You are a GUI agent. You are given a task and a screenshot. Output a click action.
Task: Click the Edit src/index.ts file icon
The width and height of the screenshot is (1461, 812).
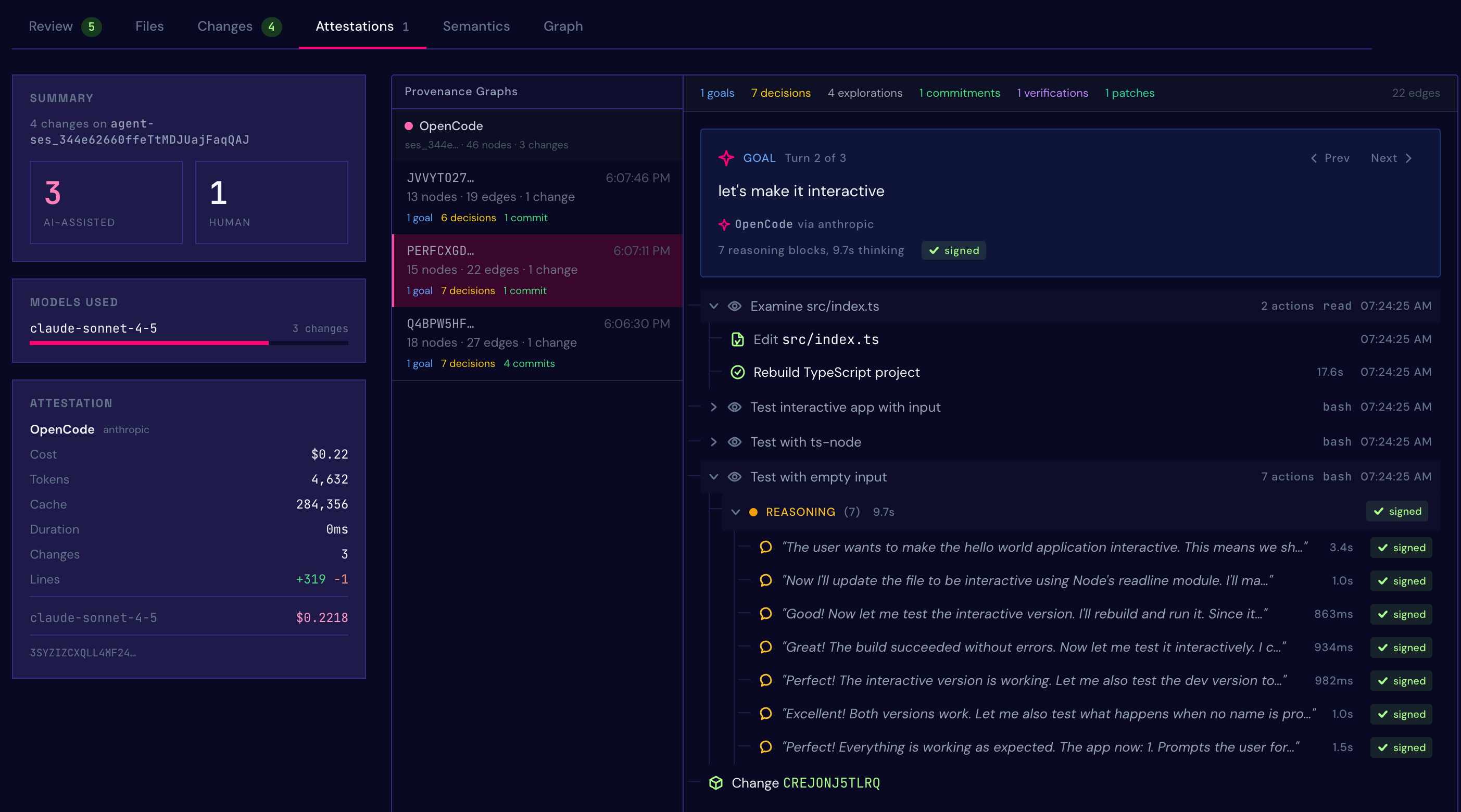pyautogui.click(x=737, y=339)
